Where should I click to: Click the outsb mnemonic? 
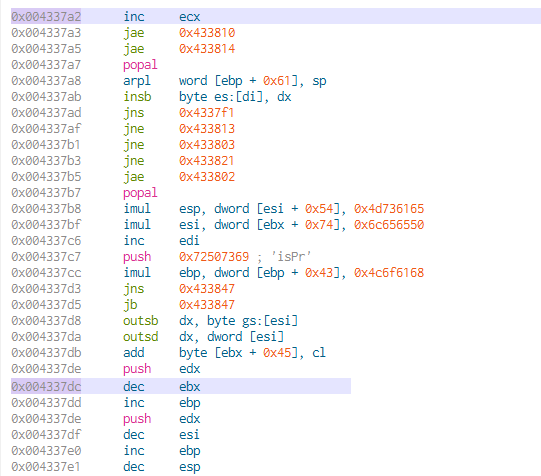tap(140, 321)
